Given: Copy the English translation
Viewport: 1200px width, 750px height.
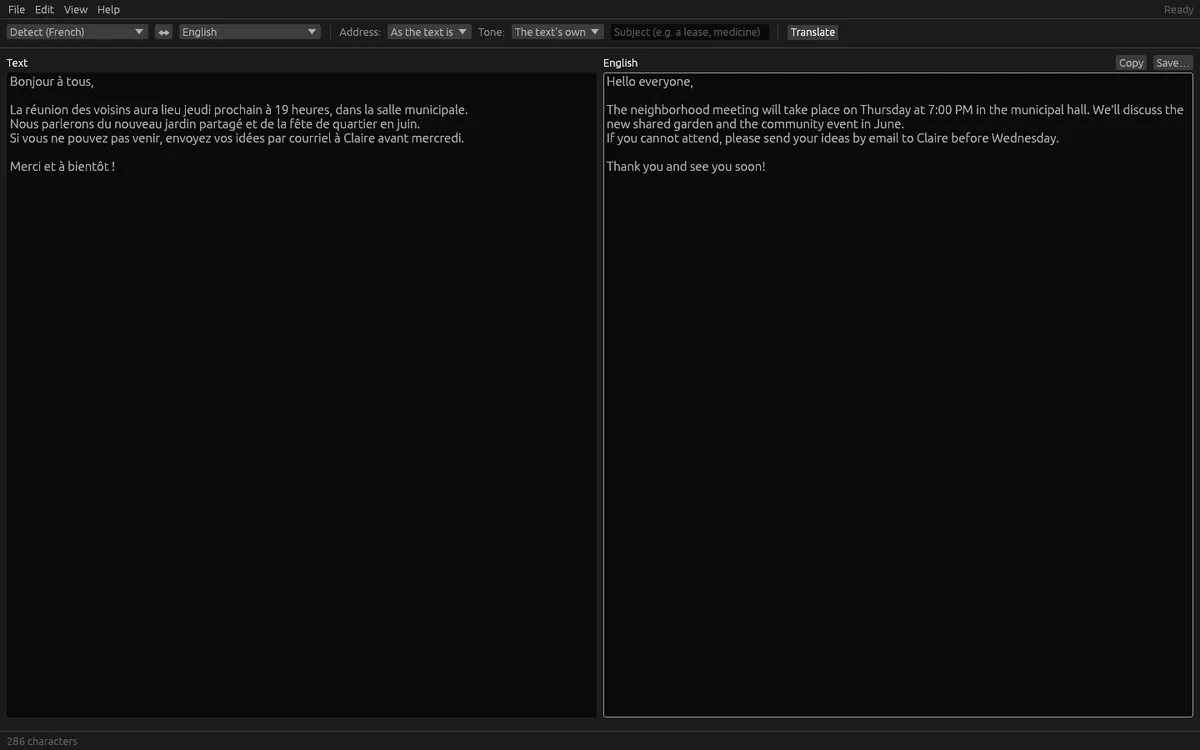Looking at the screenshot, I should [1131, 63].
